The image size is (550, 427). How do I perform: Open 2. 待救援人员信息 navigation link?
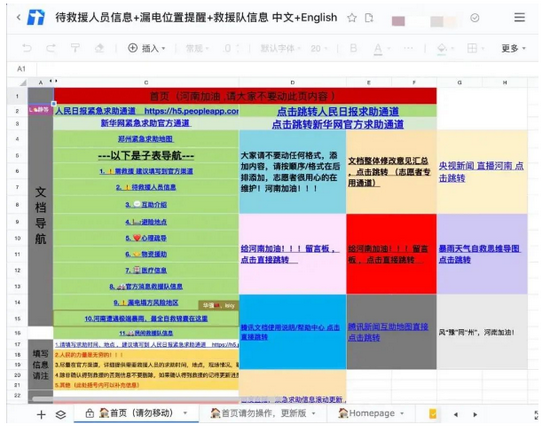pyautogui.click(x=146, y=187)
